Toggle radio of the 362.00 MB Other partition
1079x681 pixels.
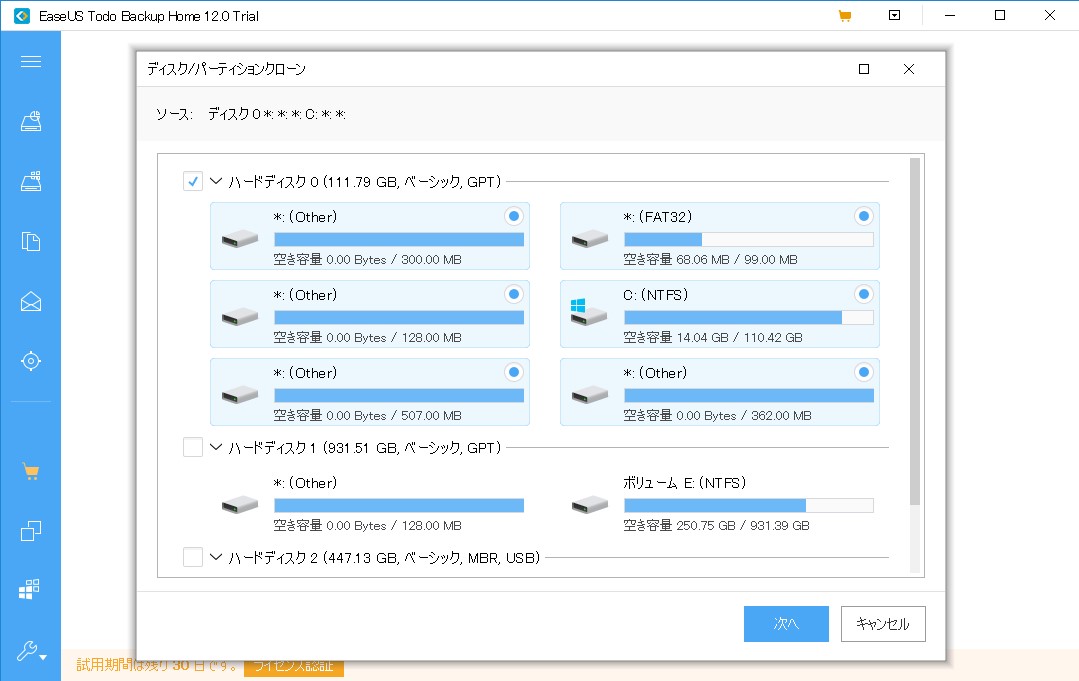864,372
